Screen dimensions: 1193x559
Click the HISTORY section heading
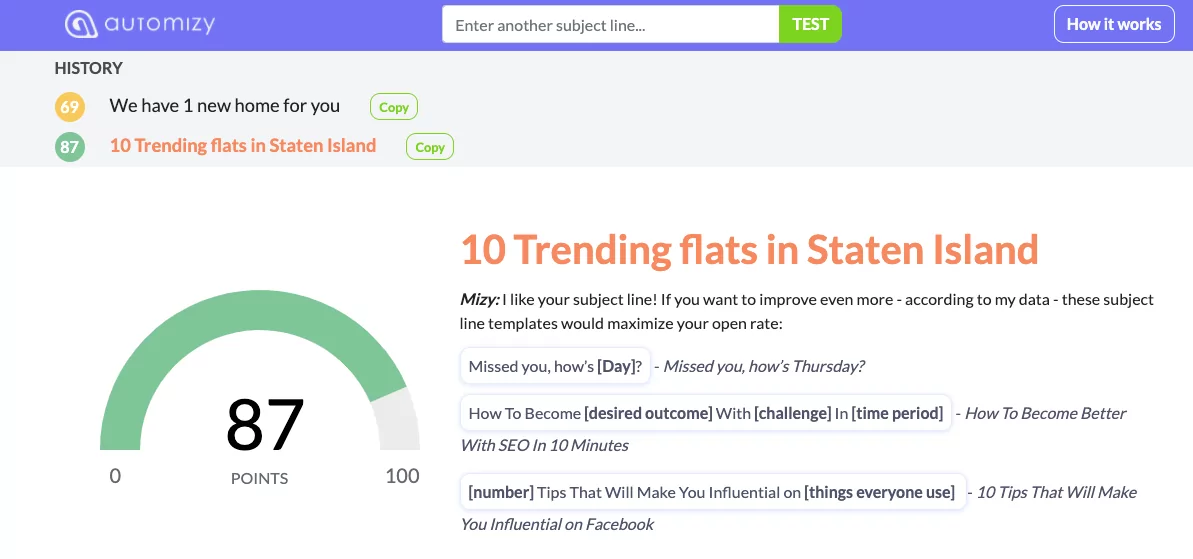tap(88, 68)
